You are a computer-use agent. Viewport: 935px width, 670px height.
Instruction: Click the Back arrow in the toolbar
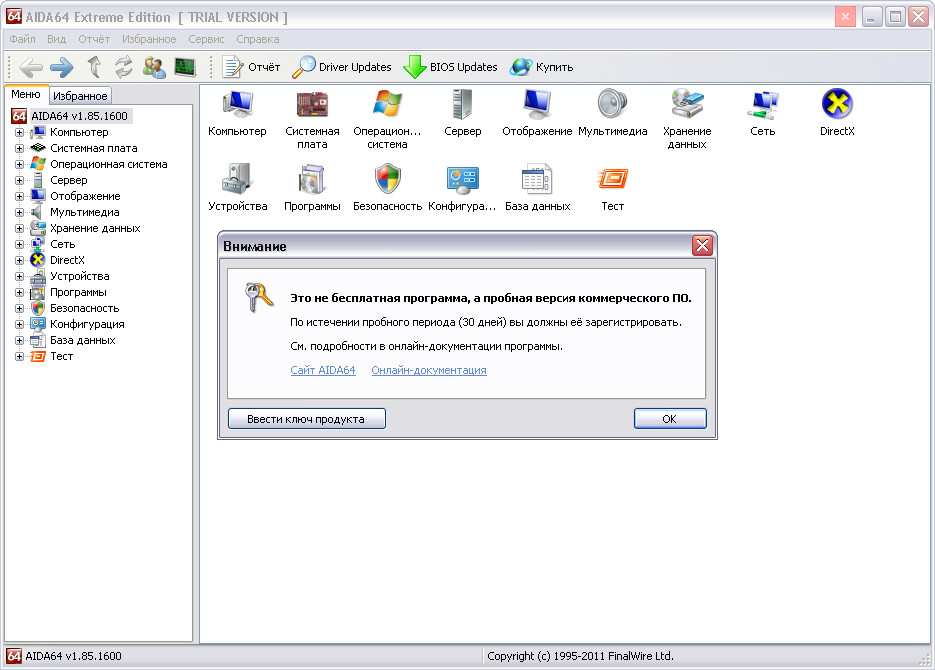click(31, 67)
